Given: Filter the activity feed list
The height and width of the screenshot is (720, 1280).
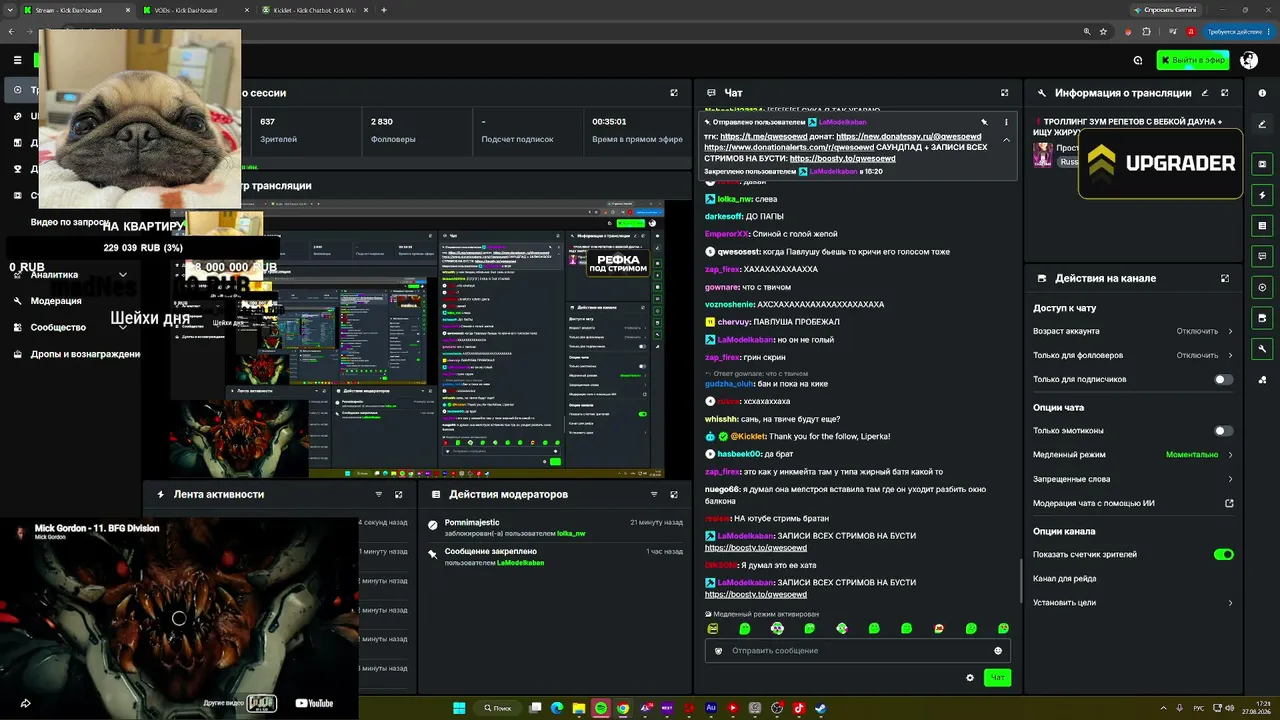Looking at the screenshot, I should click(378, 494).
